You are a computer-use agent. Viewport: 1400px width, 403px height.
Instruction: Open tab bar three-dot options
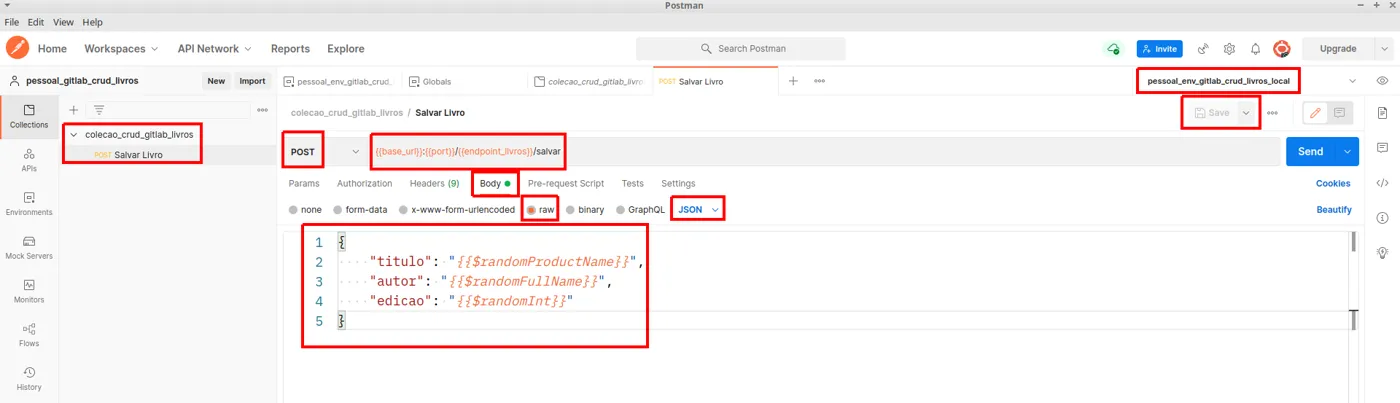[819, 81]
